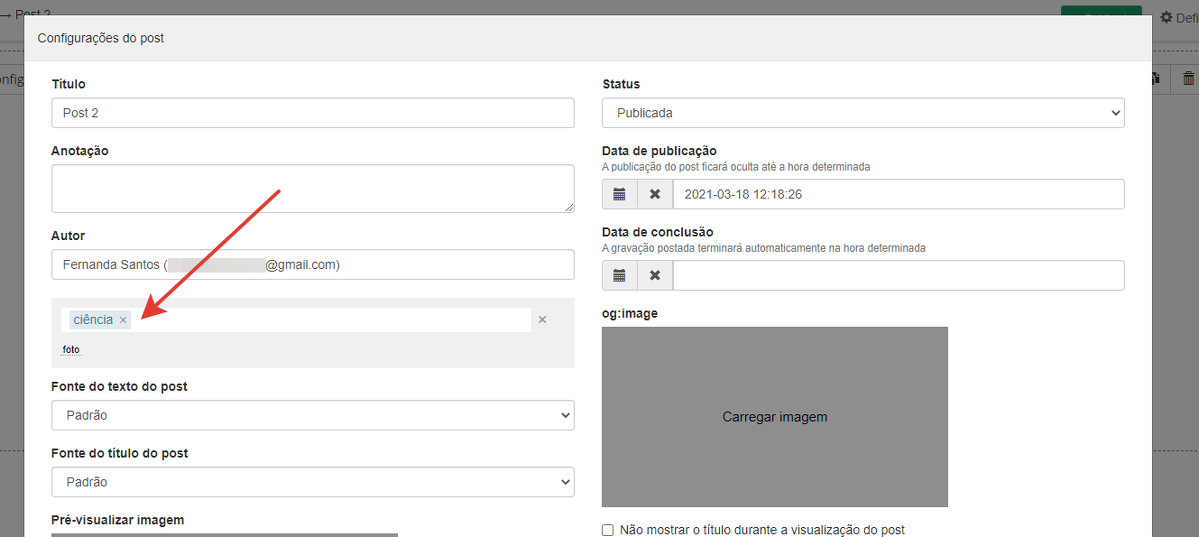Viewport: 1199px width, 537px height.
Task: Clear all tags in tag field
Action: pyautogui.click(x=542, y=320)
